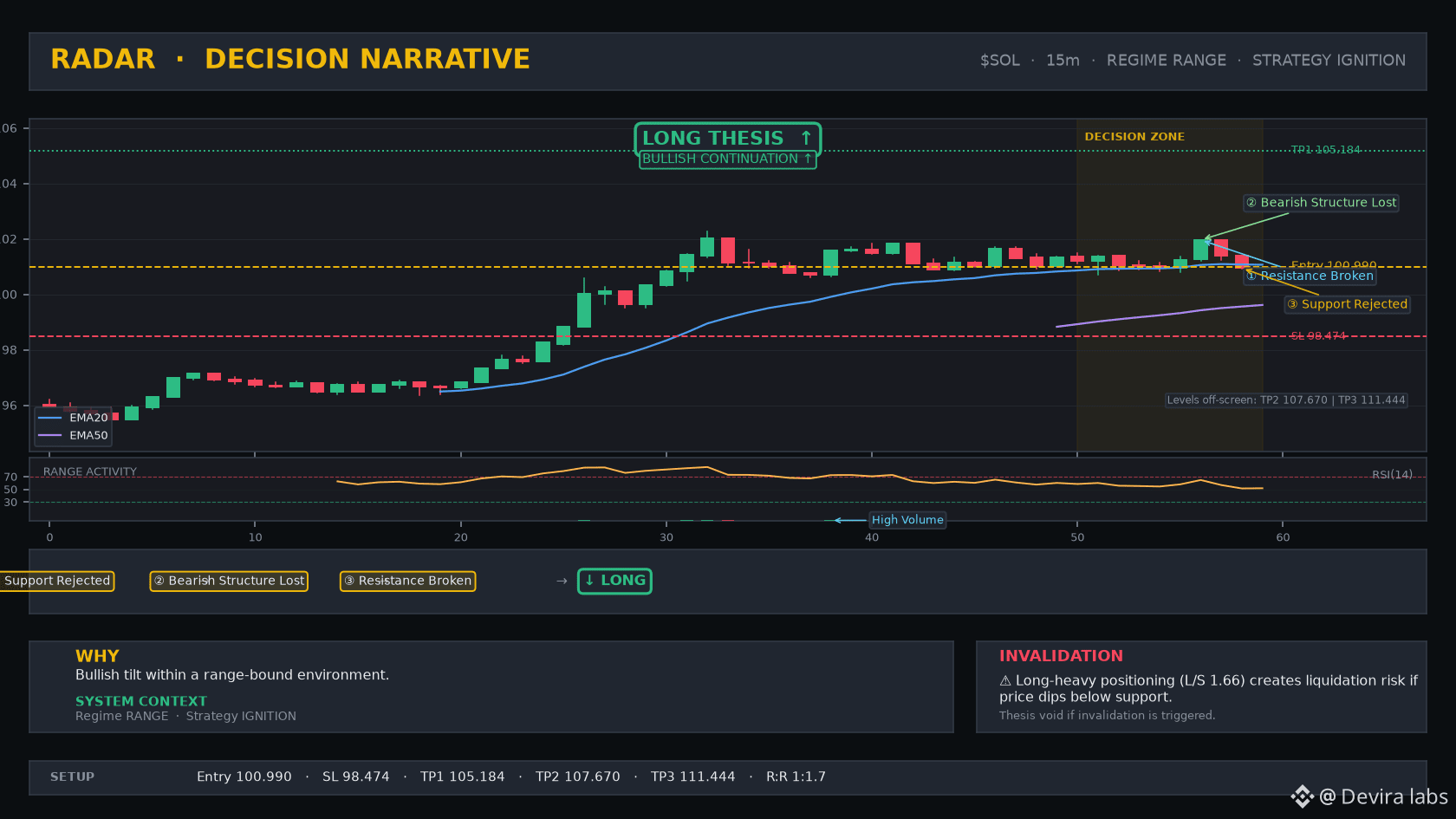Image resolution: width=1456 pixels, height=819 pixels.
Task: Click the Bearish Structure Lost chart annotation
Action: 1321,203
